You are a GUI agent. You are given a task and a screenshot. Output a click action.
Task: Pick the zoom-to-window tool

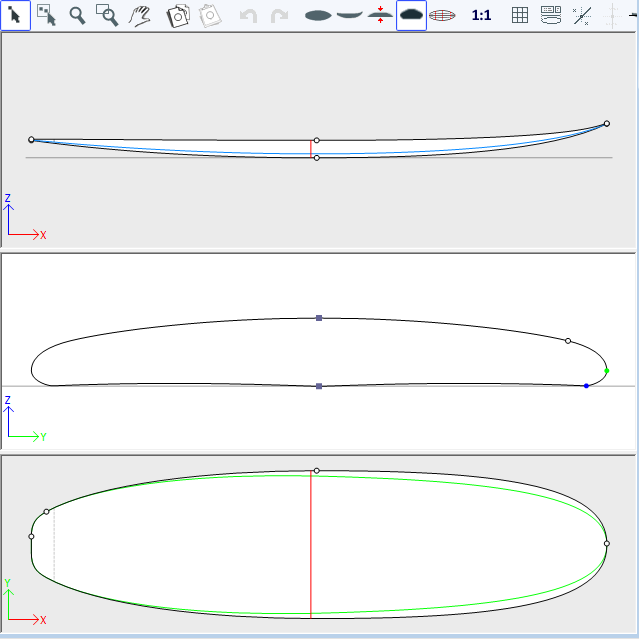coord(107,15)
